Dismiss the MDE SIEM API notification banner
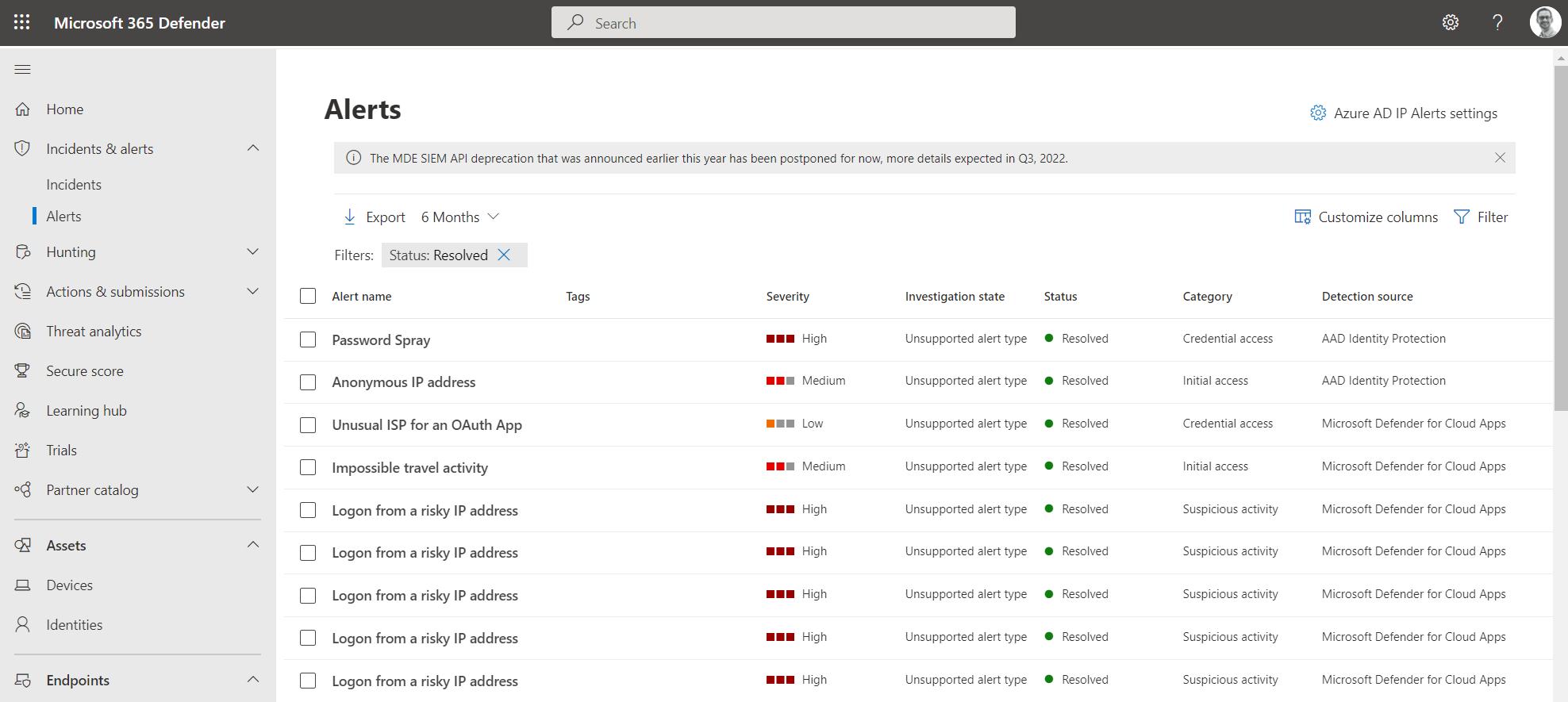 pyautogui.click(x=1500, y=158)
